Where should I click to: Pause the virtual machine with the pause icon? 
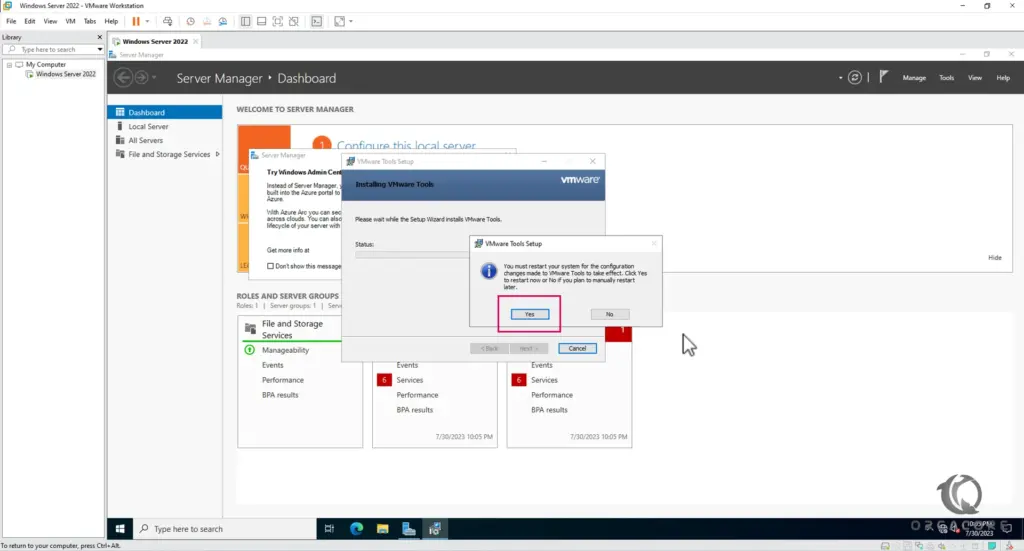click(136, 22)
